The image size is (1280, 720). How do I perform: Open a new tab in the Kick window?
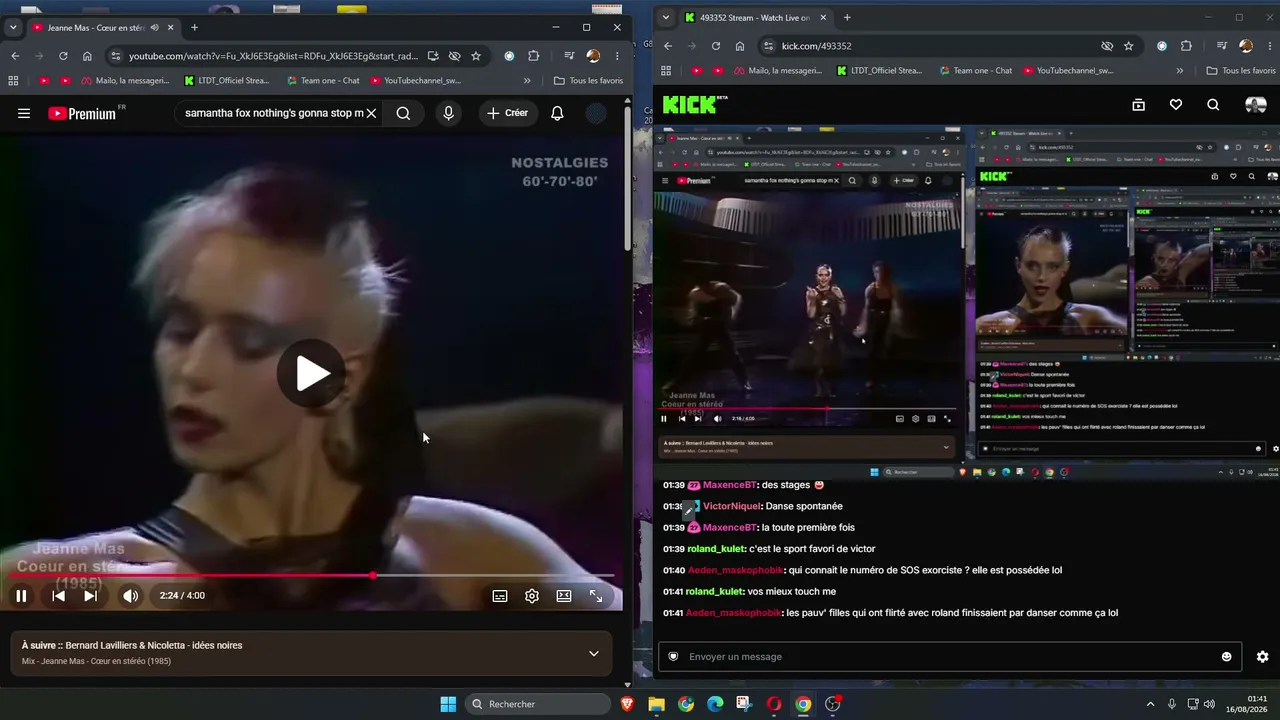point(847,17)
